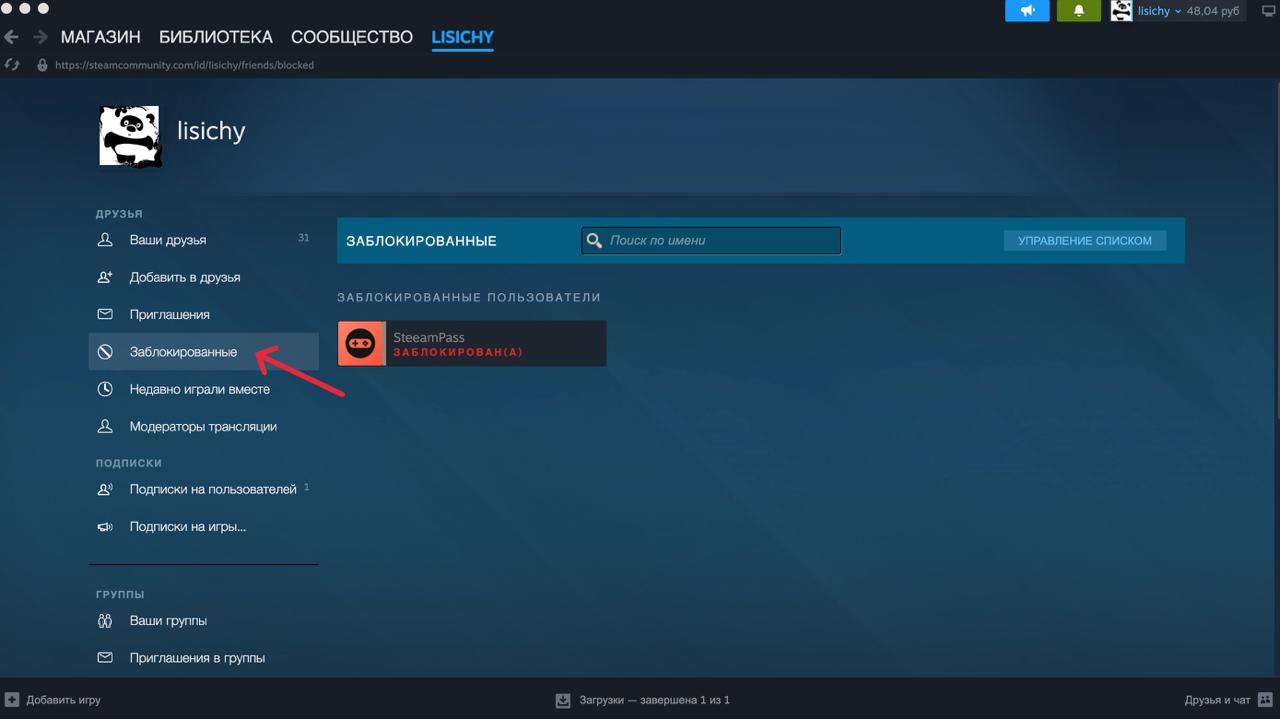Click the friends chat icon at bottom right

[x=1266, y=700]
